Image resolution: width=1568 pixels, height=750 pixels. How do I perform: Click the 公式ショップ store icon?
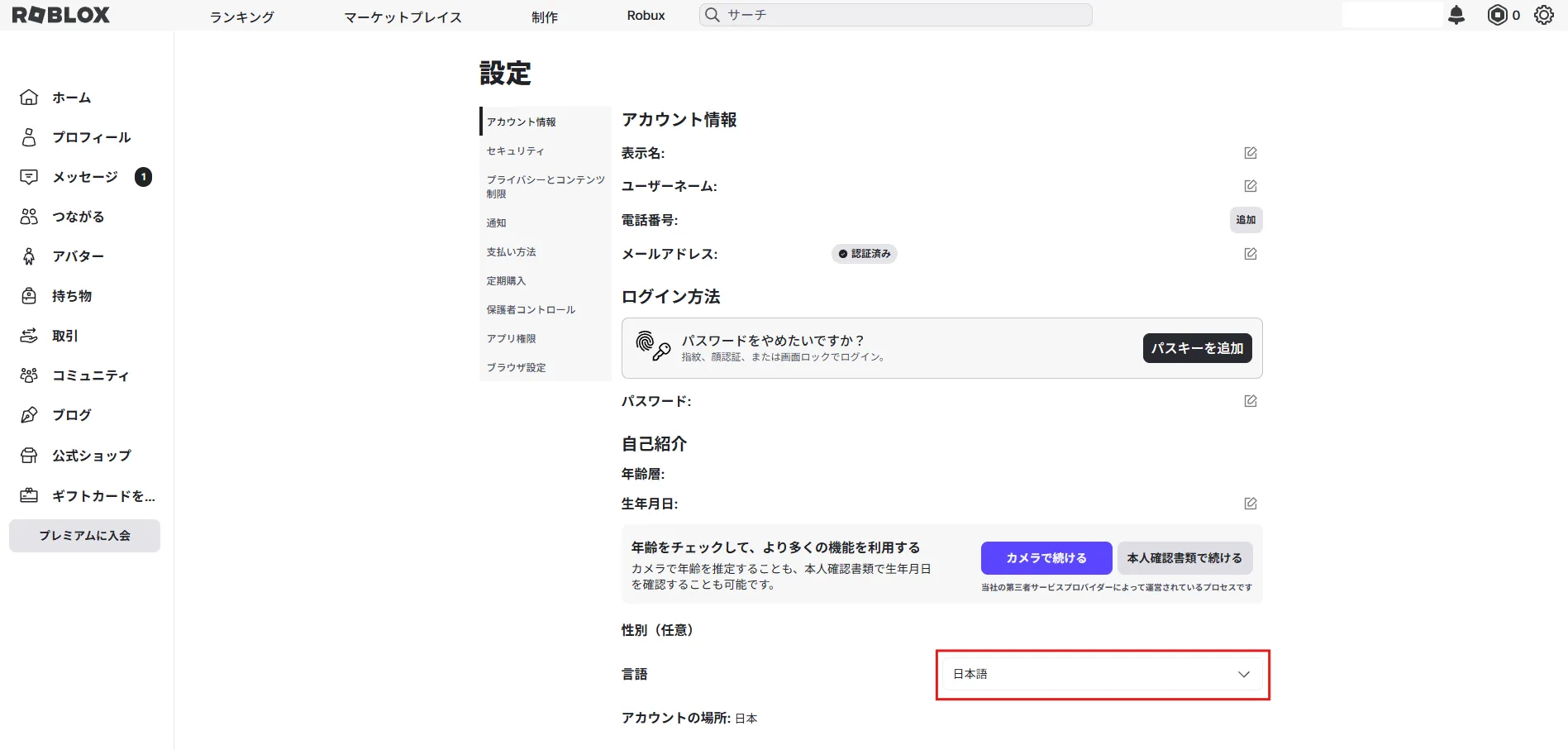coord(29,456)
